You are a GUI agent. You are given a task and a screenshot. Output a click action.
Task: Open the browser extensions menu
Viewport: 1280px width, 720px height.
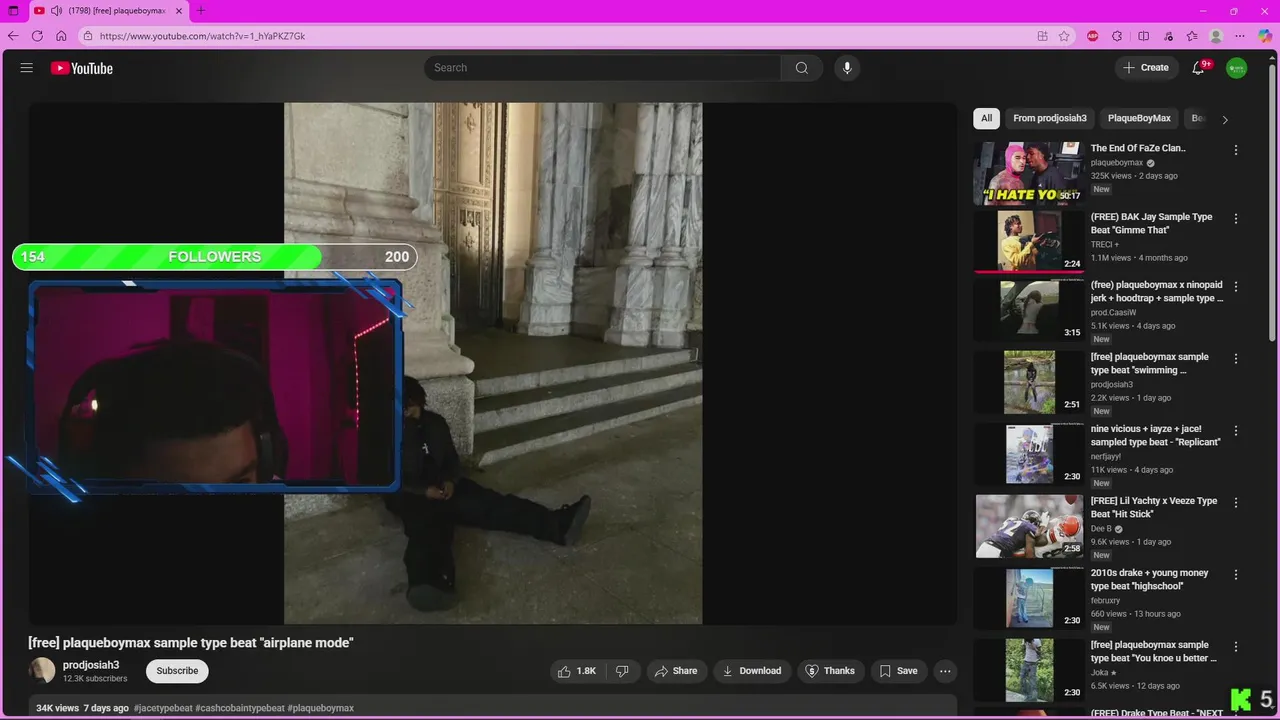click(x=1117, y=36)
